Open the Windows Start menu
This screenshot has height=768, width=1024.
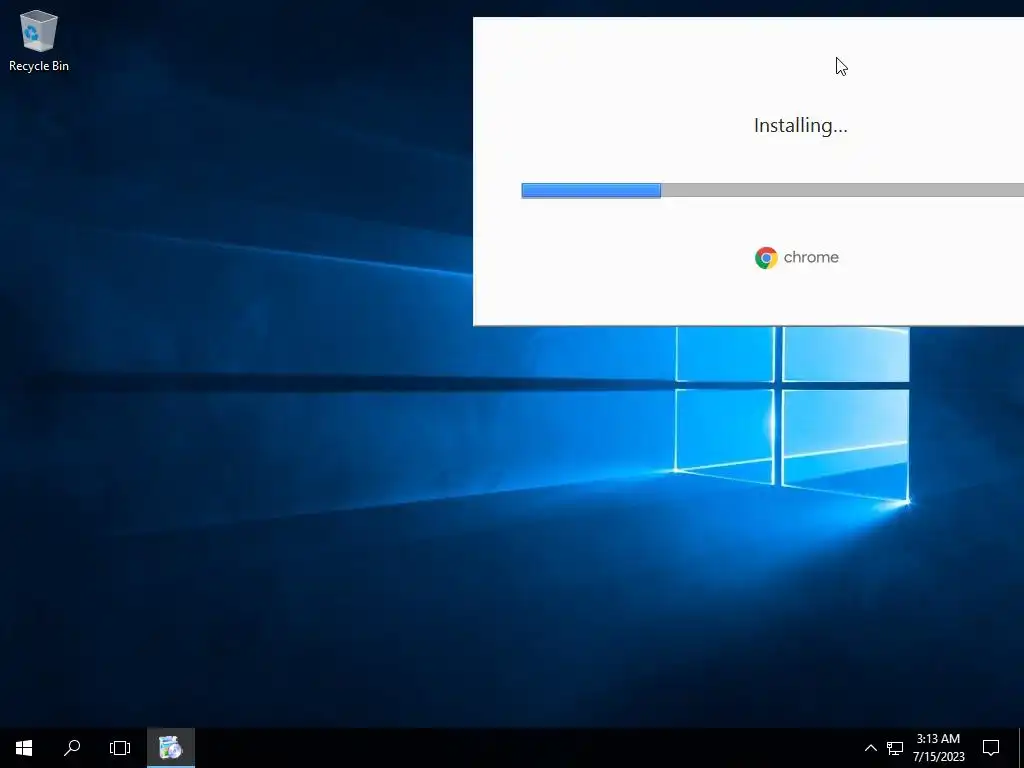pos(24,748)
